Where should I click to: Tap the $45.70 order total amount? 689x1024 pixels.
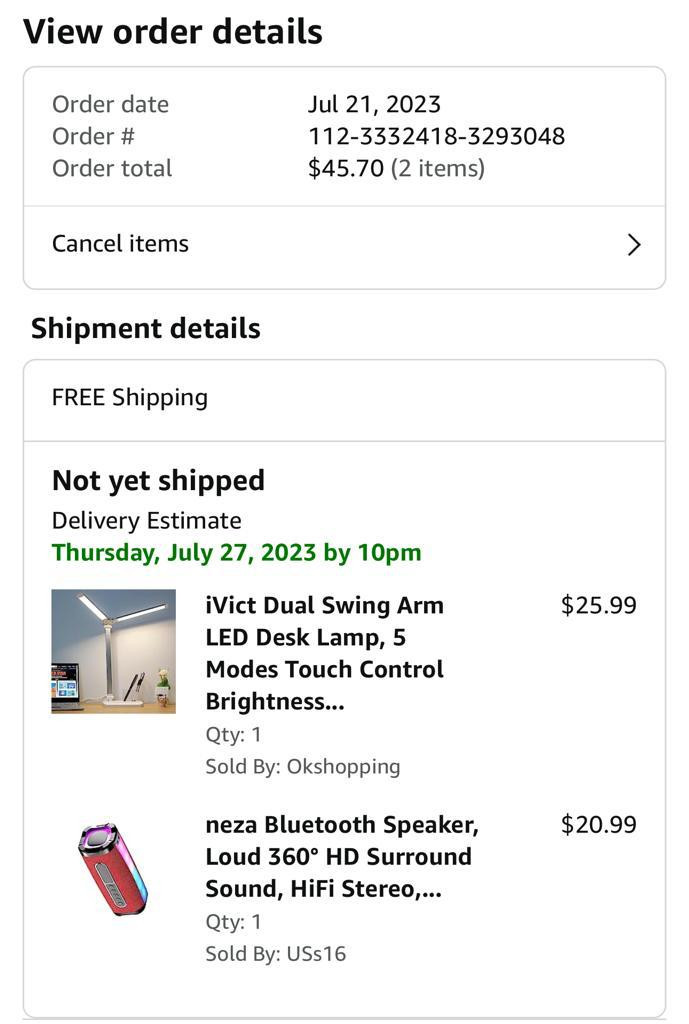[345, 168]
